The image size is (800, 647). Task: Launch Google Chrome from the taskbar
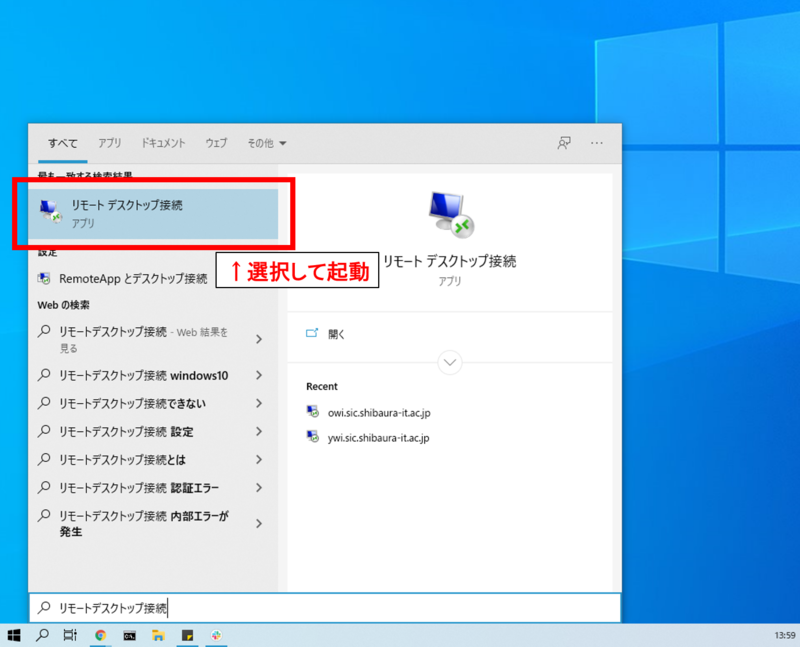(101, 635)
